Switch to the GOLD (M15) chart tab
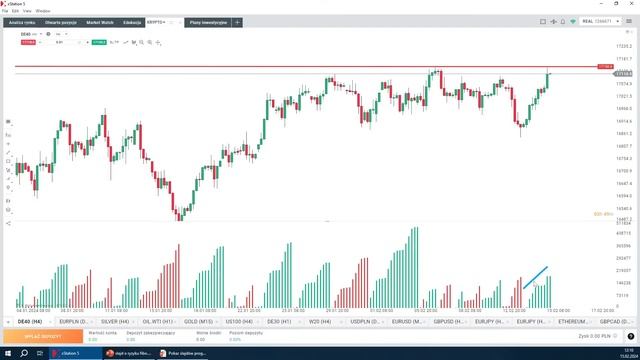 198,322
